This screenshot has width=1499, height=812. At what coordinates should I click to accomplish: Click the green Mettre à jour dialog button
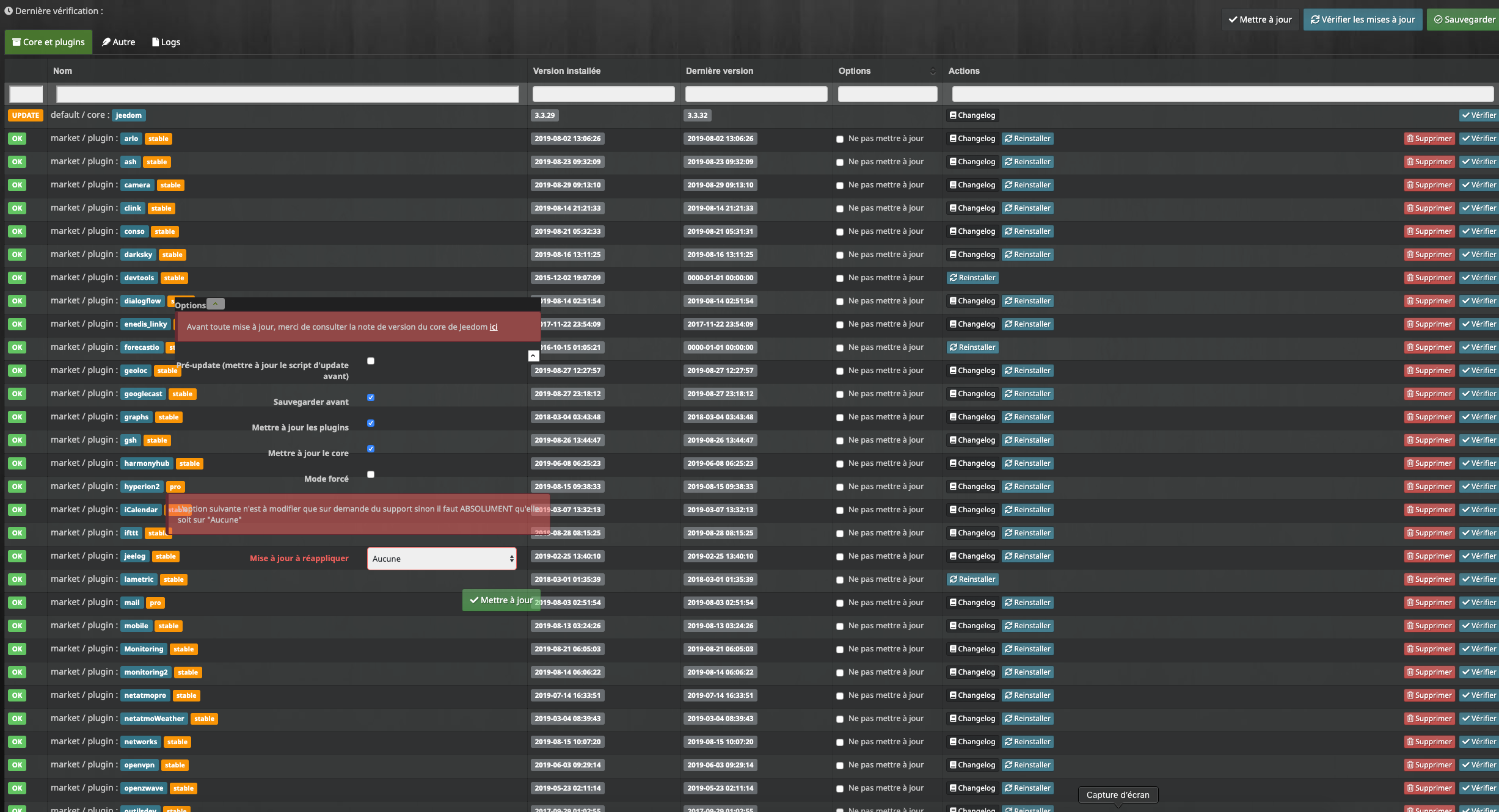pyautogui.click(x=501, y=600)
